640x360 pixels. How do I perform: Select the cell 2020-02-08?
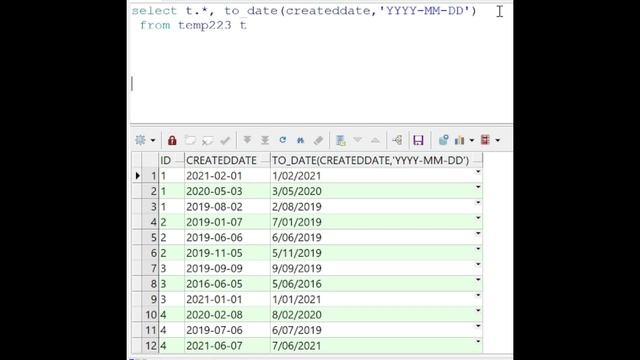pos(227,315)
